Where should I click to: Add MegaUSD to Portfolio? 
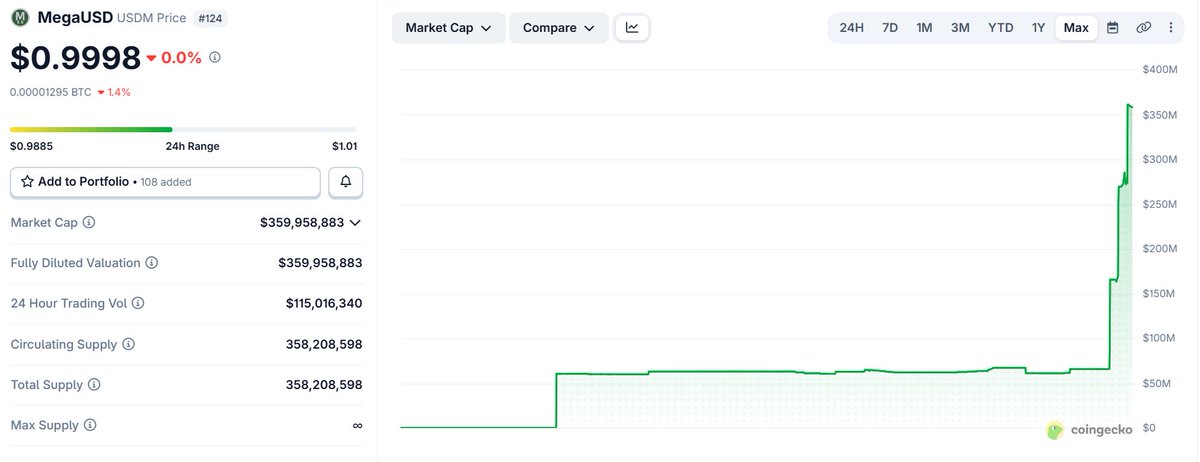click(x=165, y=182)
